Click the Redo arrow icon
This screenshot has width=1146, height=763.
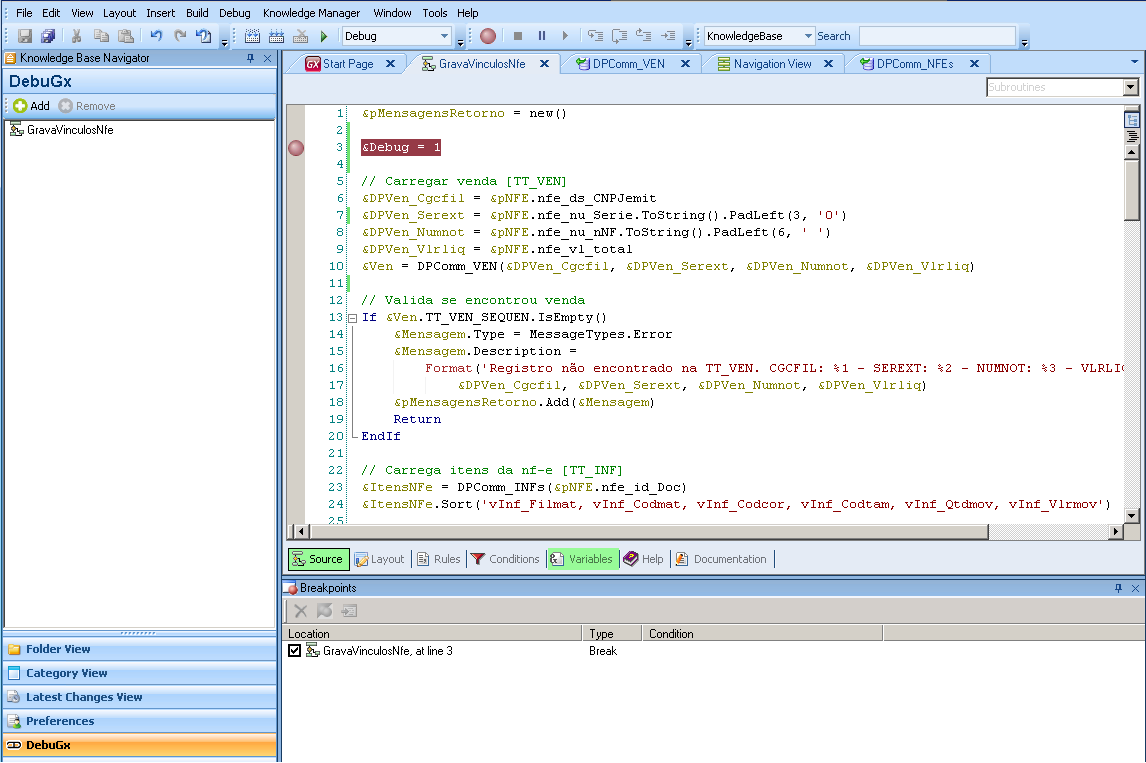click(x=180, y=36)
